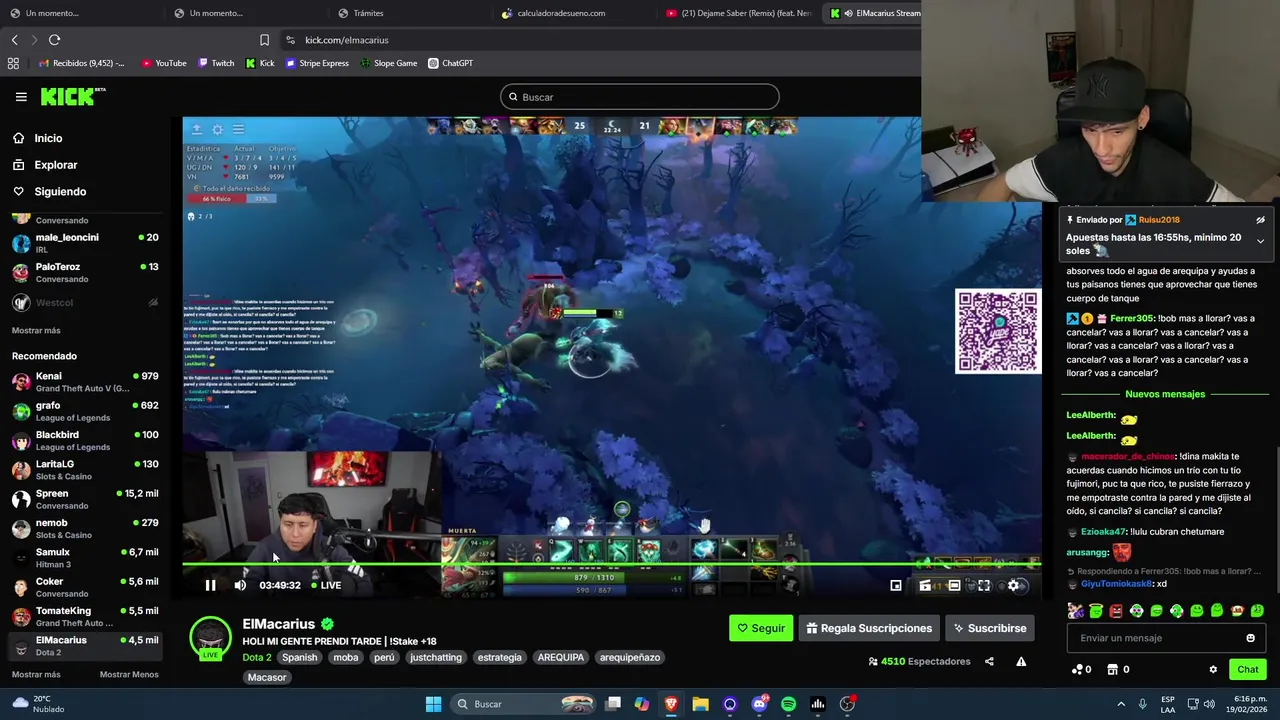Select the justchatting tag

pos(436,657)
